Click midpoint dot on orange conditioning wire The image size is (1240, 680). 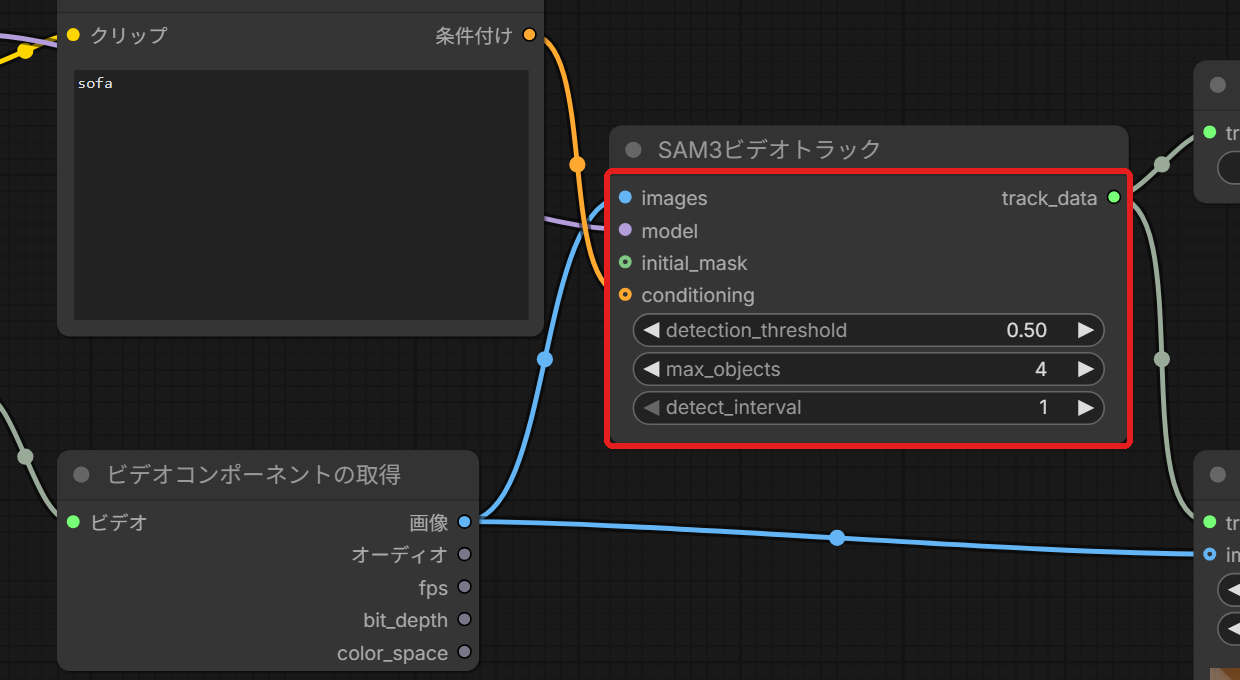[x=577, y=164]
